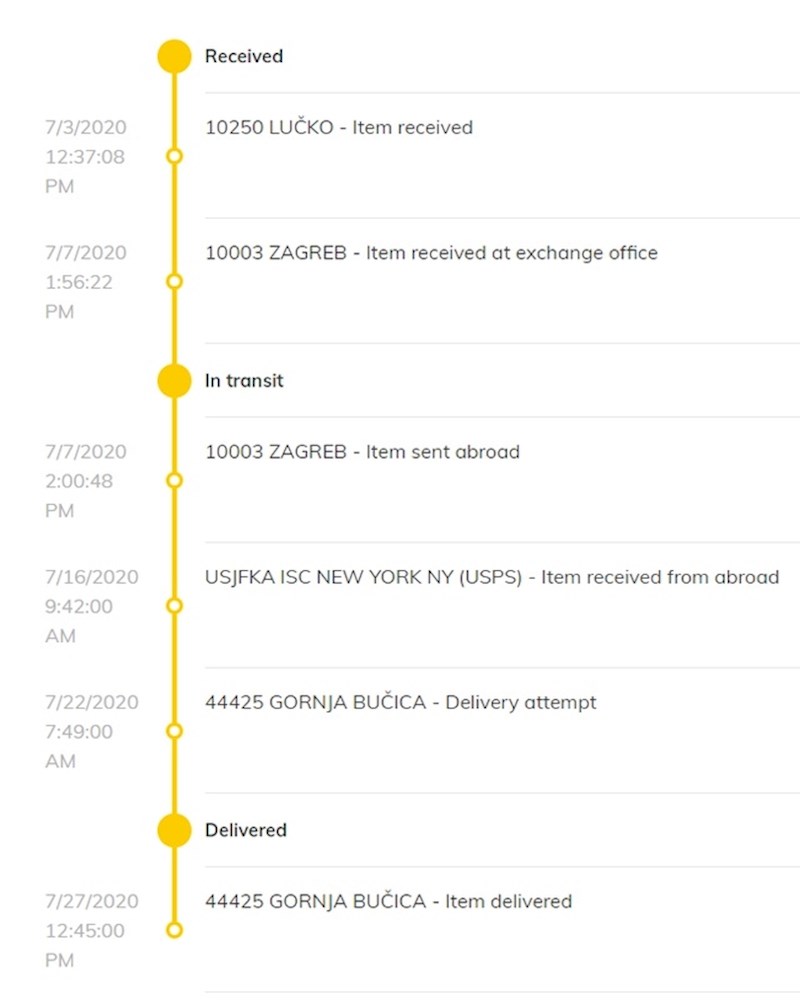Click the GORNJA BUČICA Delivery attempt entry
The width and height of the screenshot is (800, 1000).
[400, 702]
